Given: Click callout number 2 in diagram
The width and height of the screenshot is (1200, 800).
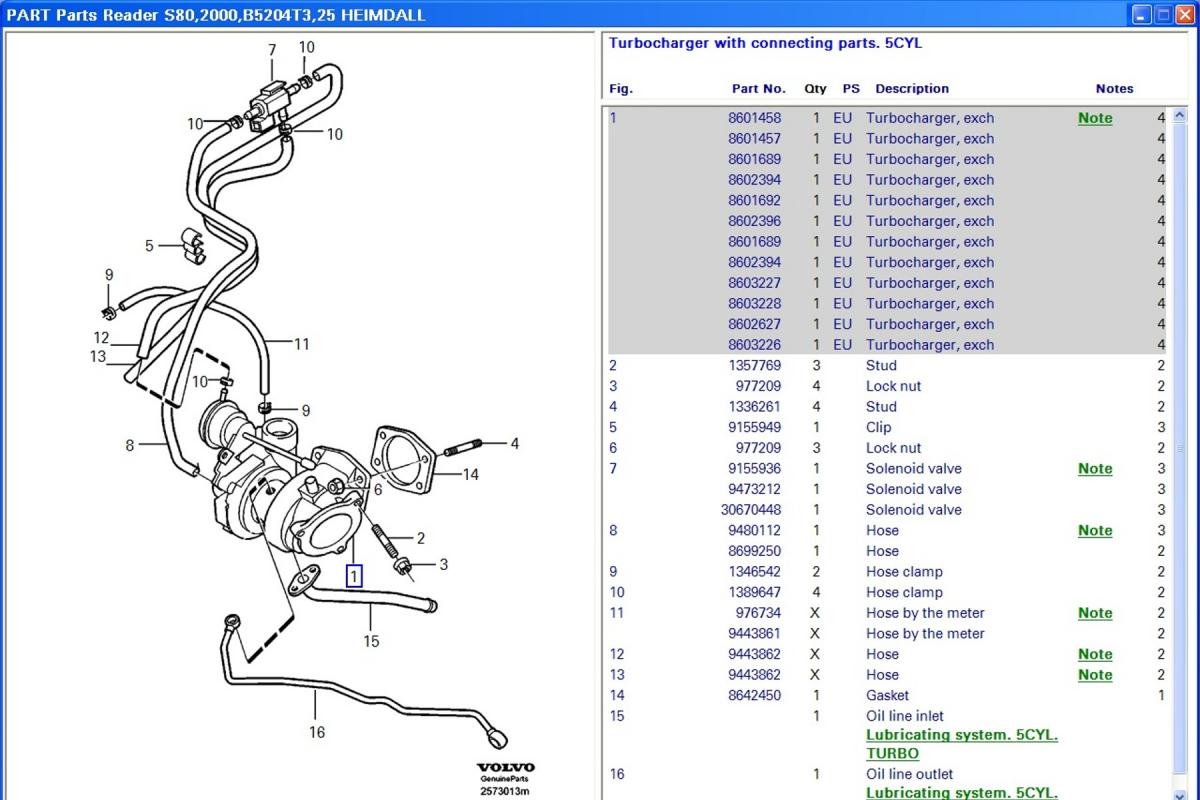Looking at the screenshot, I should (x=421, y=538).
